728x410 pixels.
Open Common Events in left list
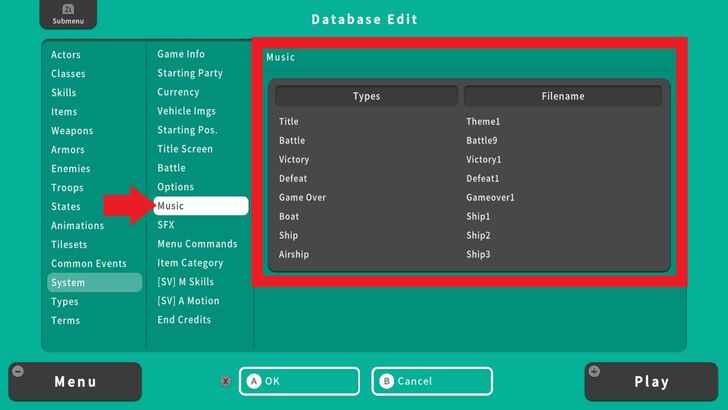point(89,263)
